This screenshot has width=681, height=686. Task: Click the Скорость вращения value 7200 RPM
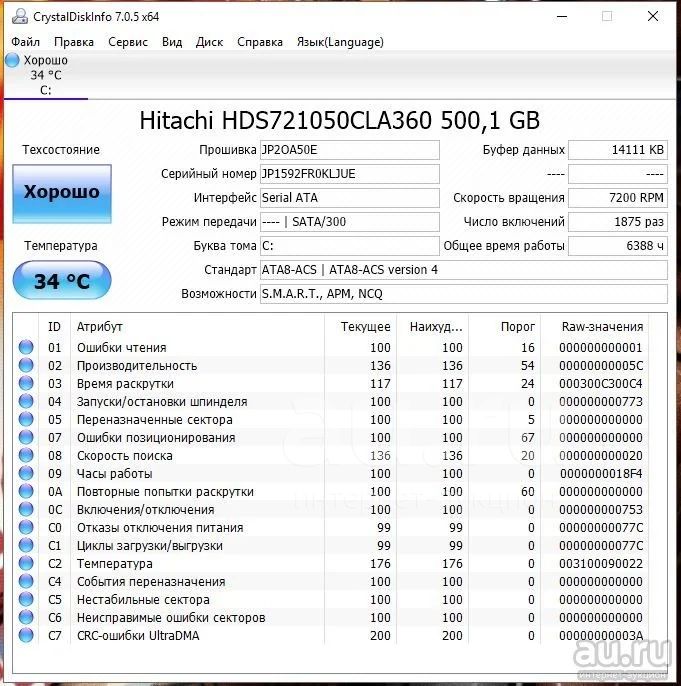pyautogui.click(x=618, y=198)
